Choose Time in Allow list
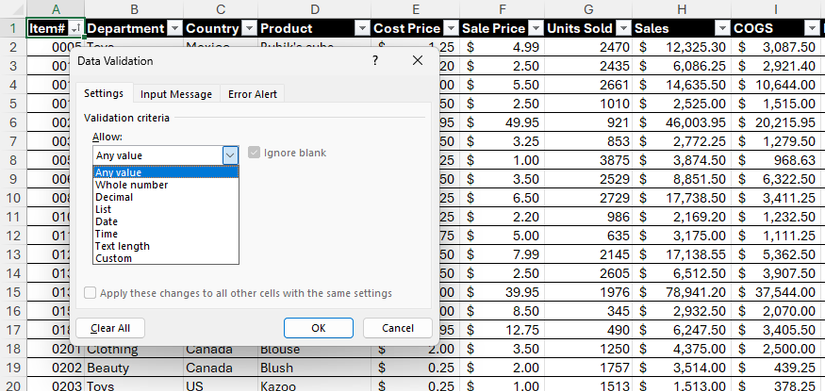 click(166, 234)
